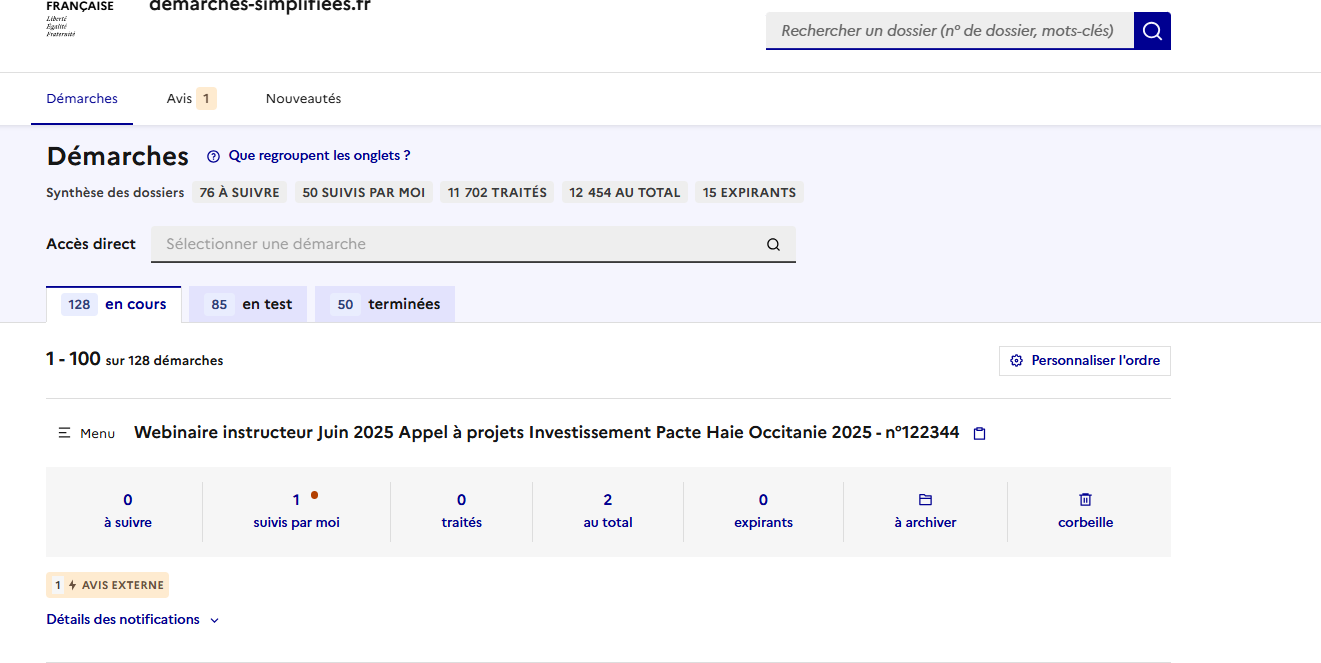
Task: Open the corbeille trash icon
Action: tap(1085, 500)
